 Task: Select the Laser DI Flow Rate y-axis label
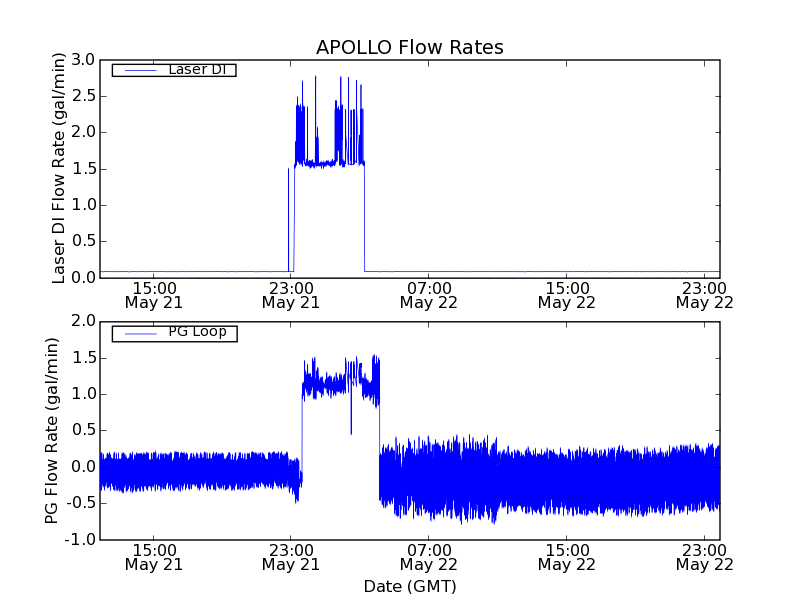click(x=59, y=168)
